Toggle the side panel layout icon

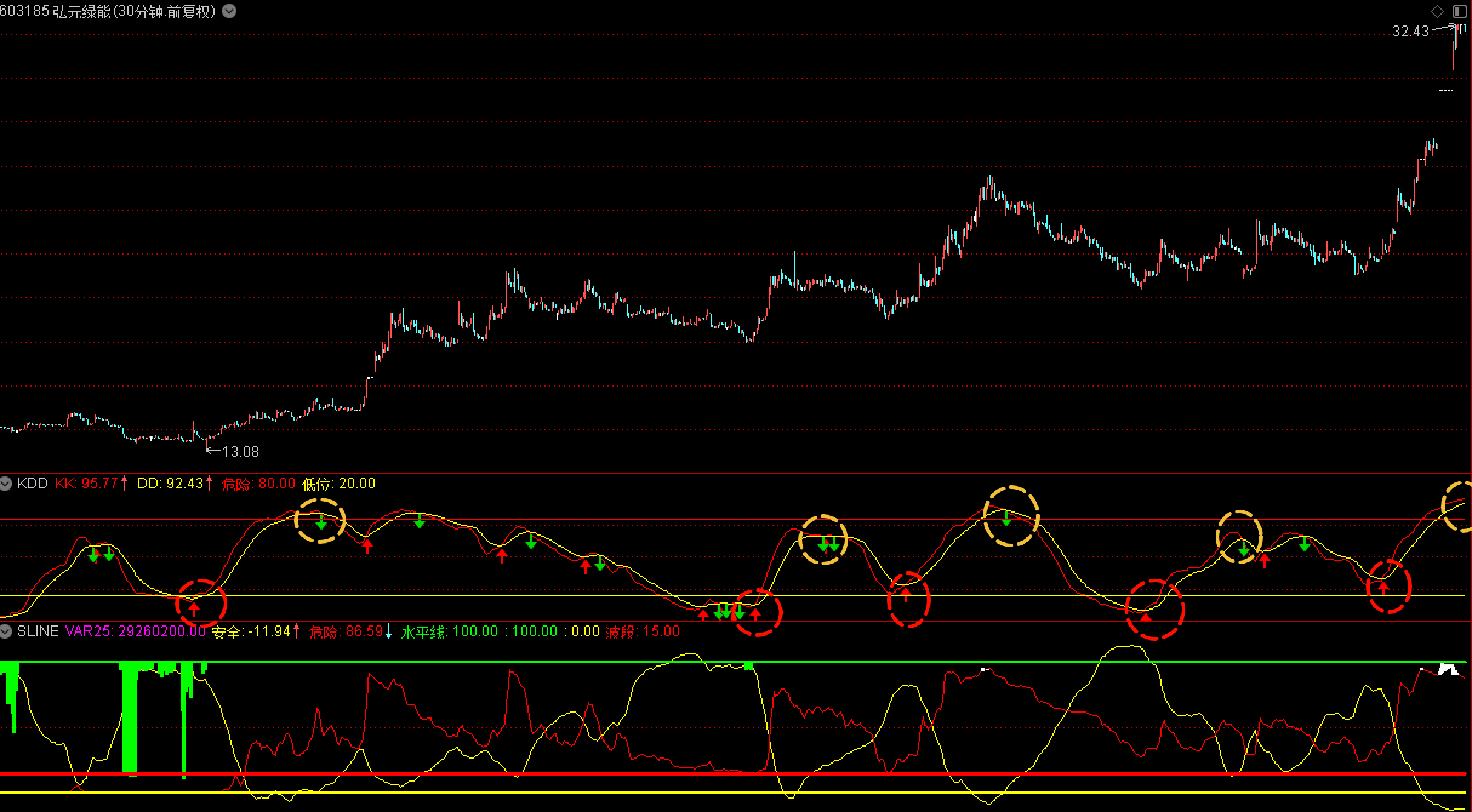(1459, 11)
